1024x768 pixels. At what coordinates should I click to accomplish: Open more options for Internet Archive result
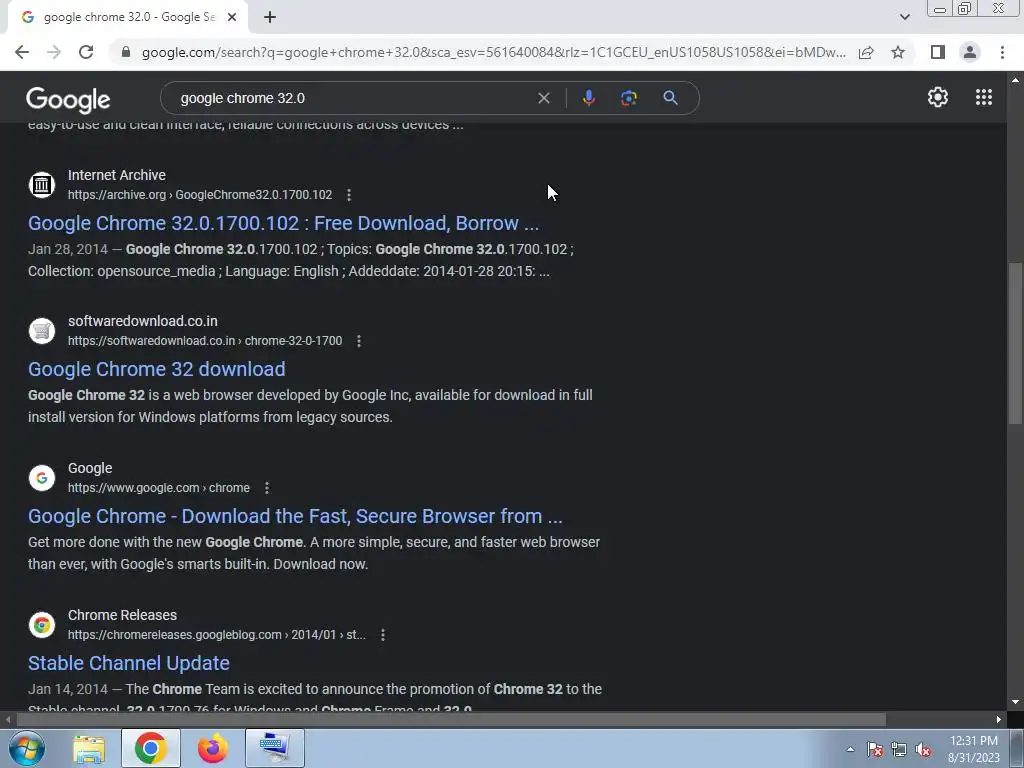click(x=349, y=195)
